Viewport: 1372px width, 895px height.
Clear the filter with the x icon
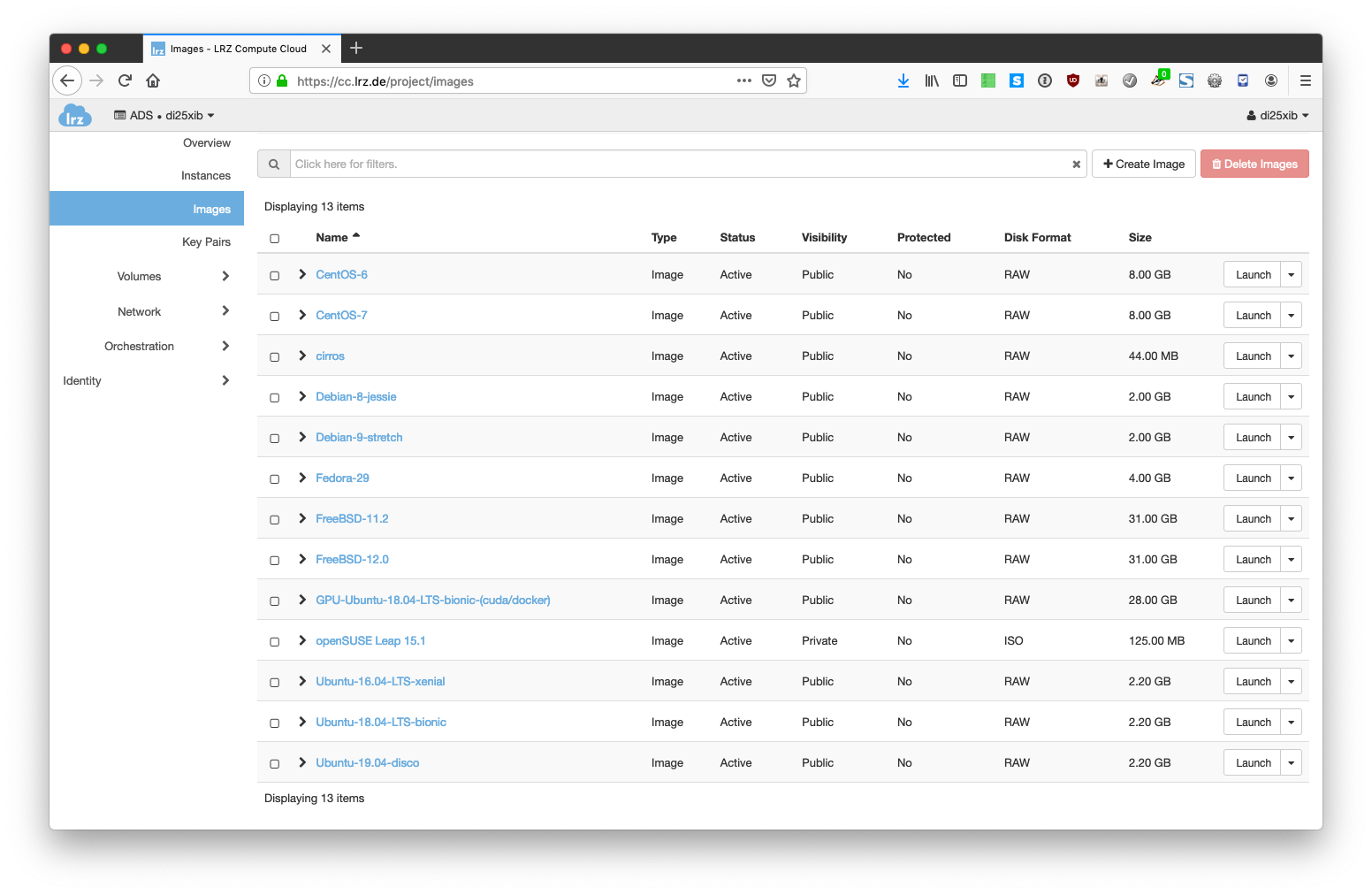(1076, 164)
